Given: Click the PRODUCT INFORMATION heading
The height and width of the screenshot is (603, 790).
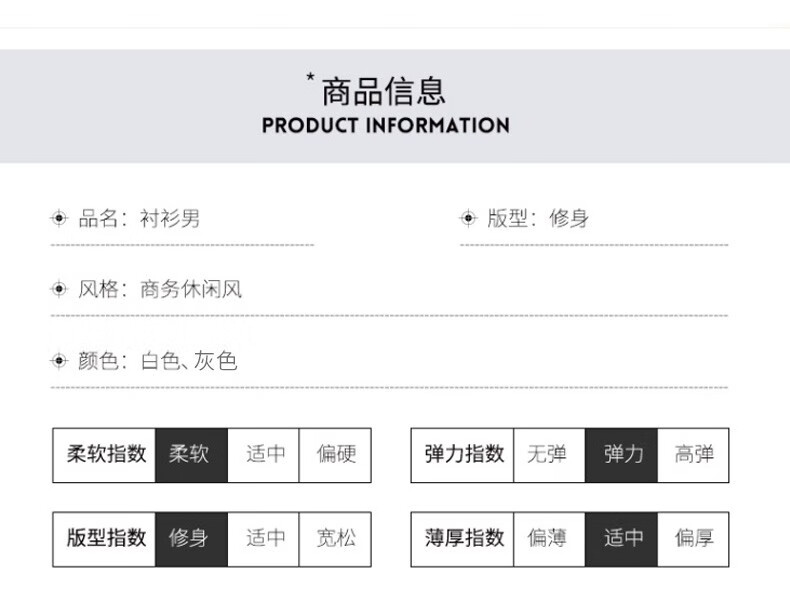Looking at the screenshot, I should pyautogui.click(x=385, y=125).
